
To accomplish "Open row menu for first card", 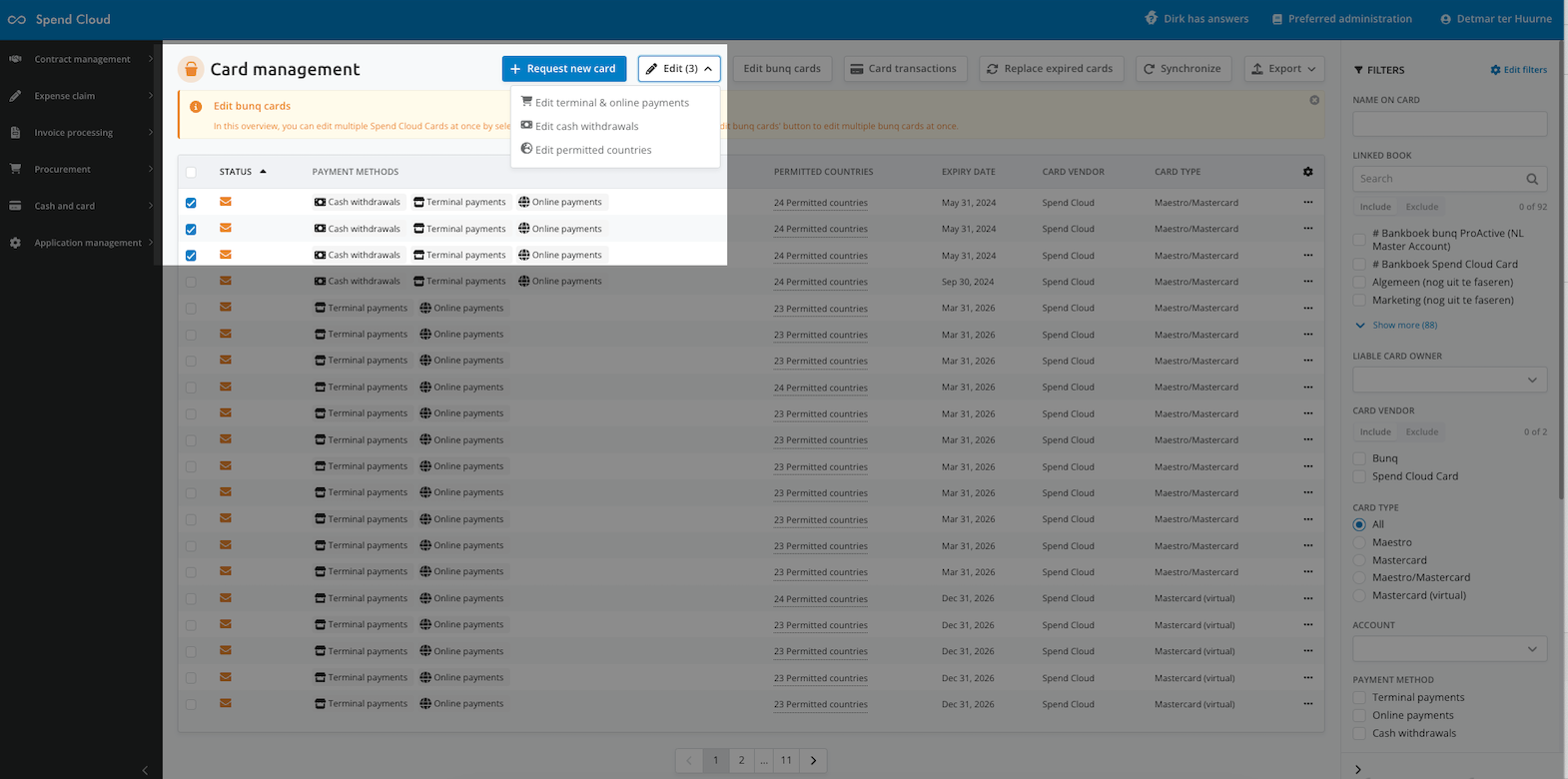I will click(1308, 203).
